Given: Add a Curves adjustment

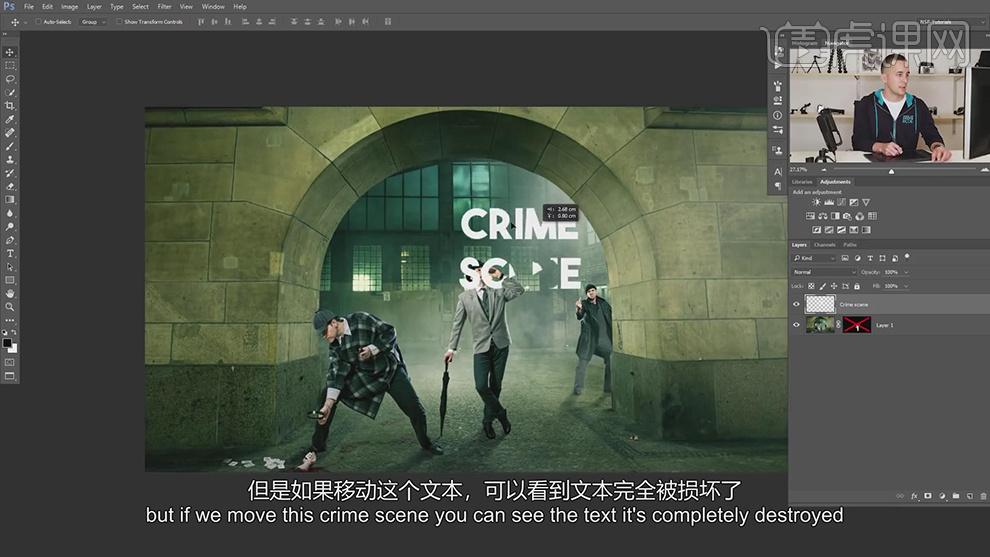Looking at the screenshot, I should coord(841,202).
